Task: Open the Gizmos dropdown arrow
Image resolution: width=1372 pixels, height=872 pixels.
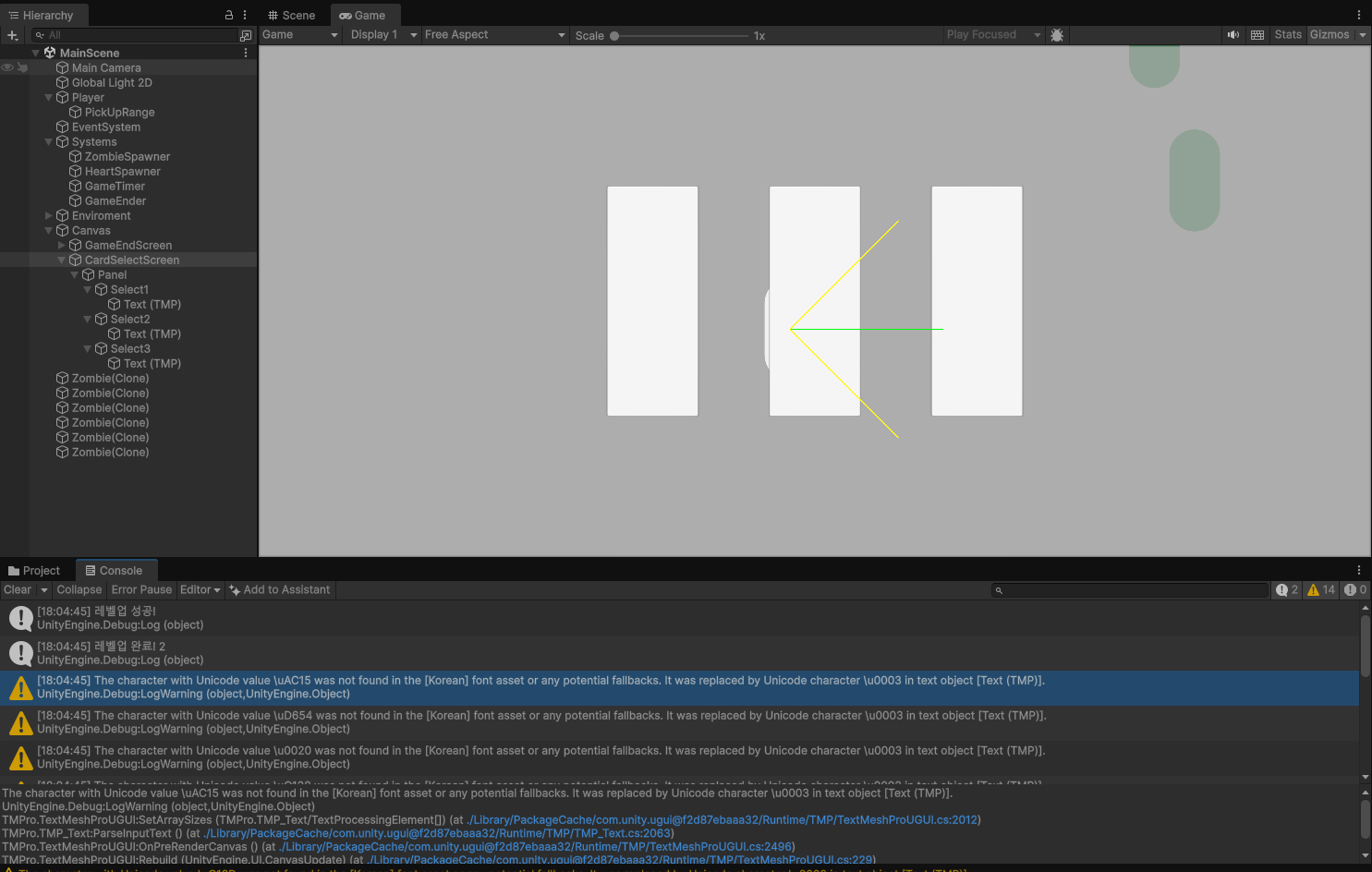Action: (x=1363, y=35)
